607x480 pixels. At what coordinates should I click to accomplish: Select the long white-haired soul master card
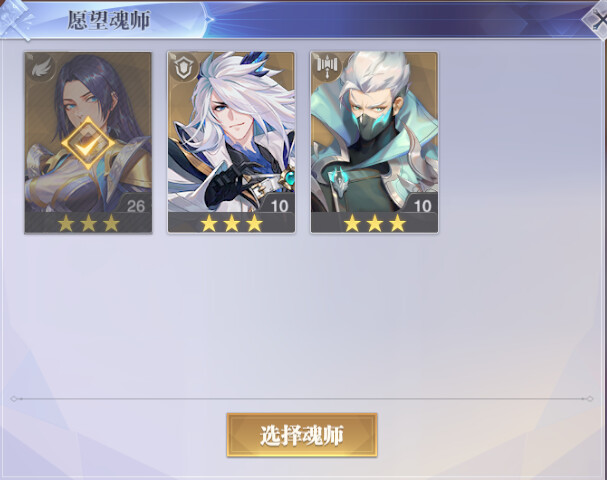[x=231, y=143]
